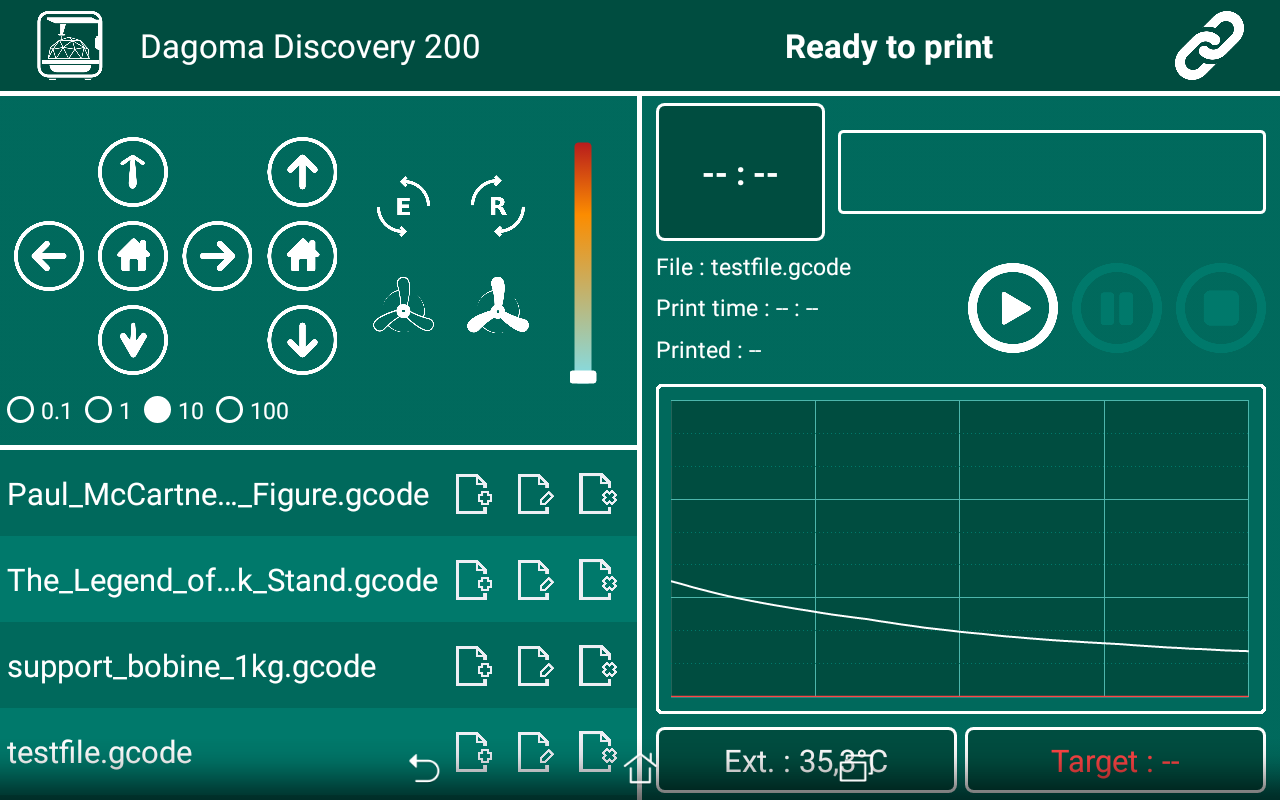Retract filament with the R icon
1280x800 pixels.
click(497, 207)
